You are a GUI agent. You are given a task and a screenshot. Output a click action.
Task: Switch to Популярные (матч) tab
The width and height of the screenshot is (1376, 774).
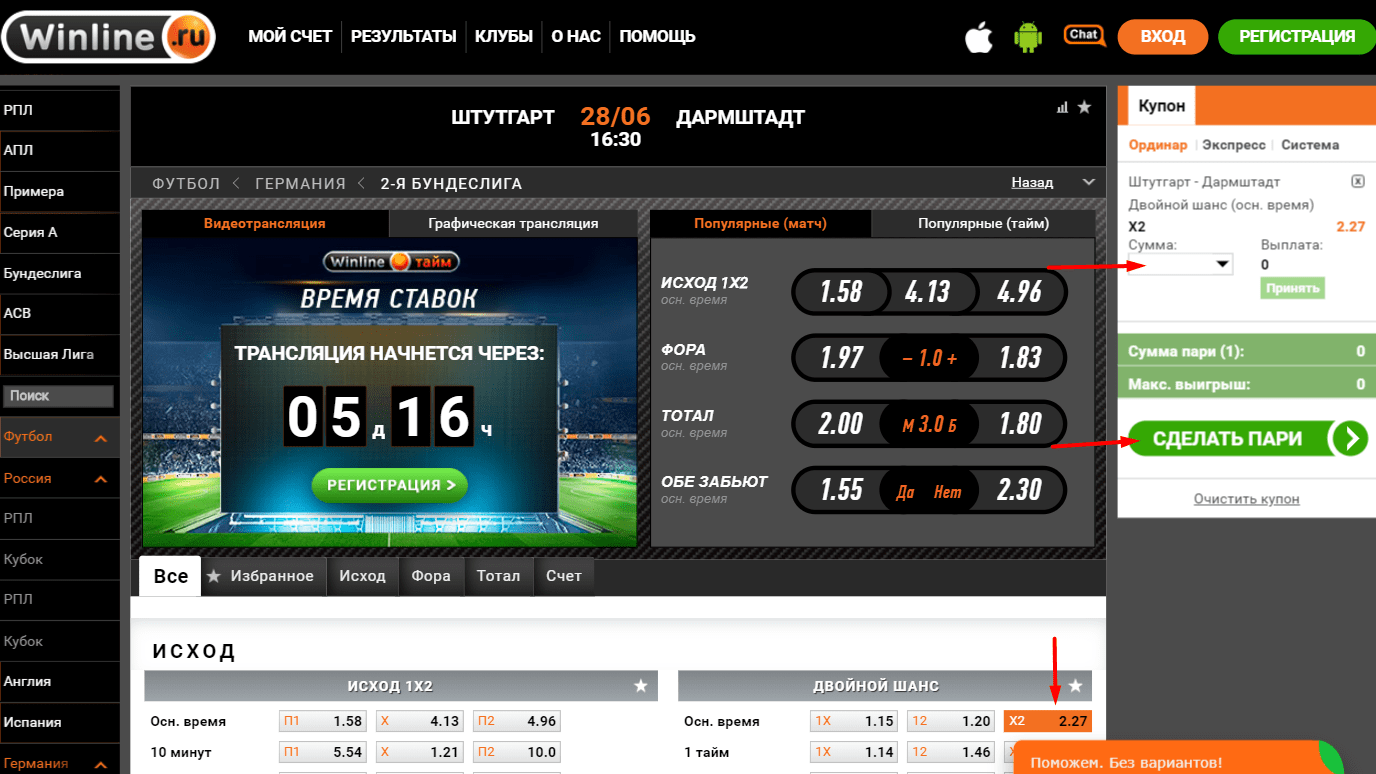pos(760,223)
